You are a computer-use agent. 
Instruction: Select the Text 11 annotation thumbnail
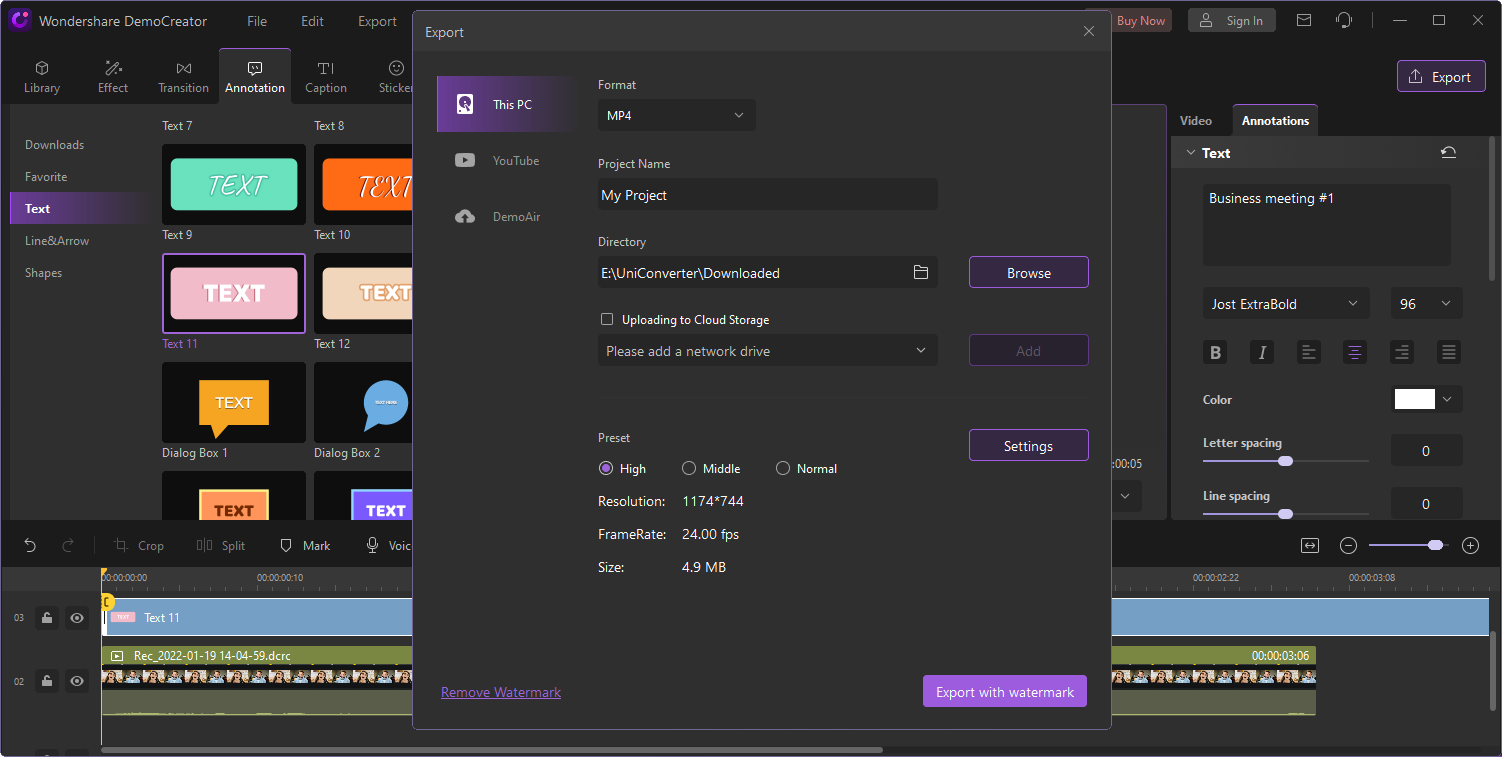click(234, 293)
